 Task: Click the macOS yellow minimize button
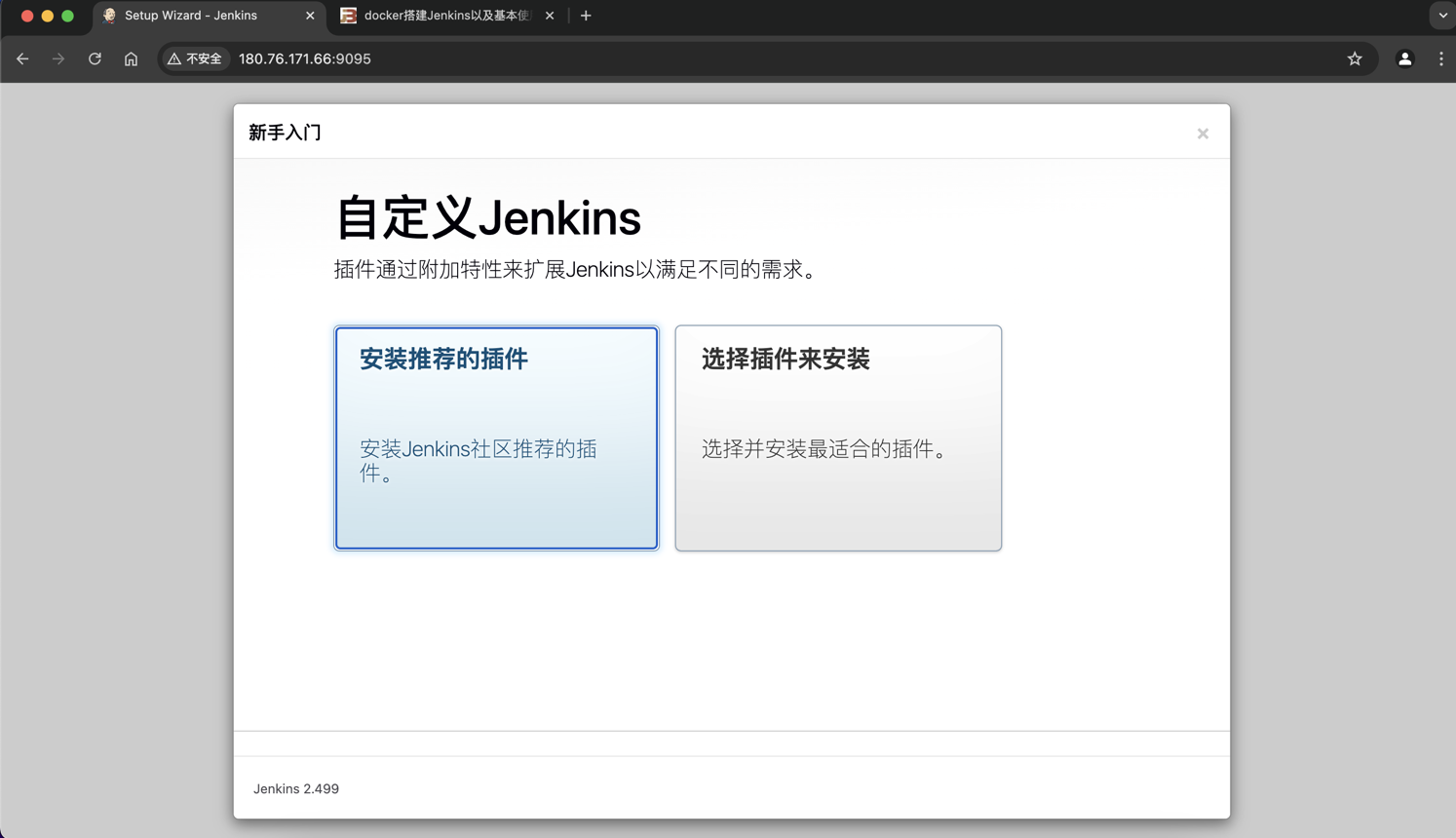point(48,16)
